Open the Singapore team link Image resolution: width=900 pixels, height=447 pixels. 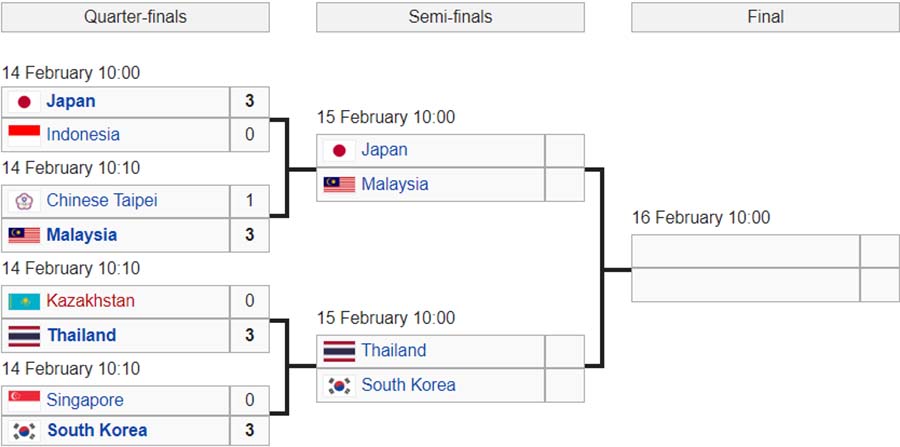pyautogui.click(x=85, y=401)
